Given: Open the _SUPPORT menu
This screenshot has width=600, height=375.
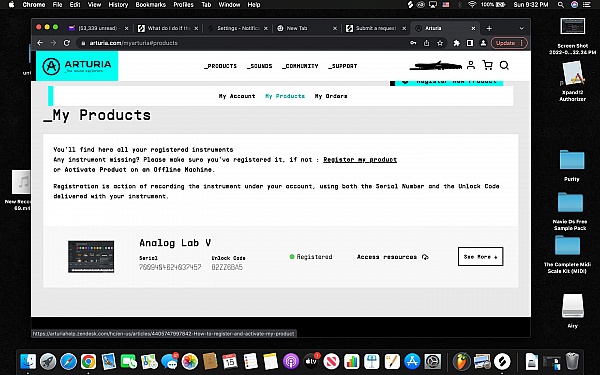Looking at the screenshot, I should pos(342,66).
